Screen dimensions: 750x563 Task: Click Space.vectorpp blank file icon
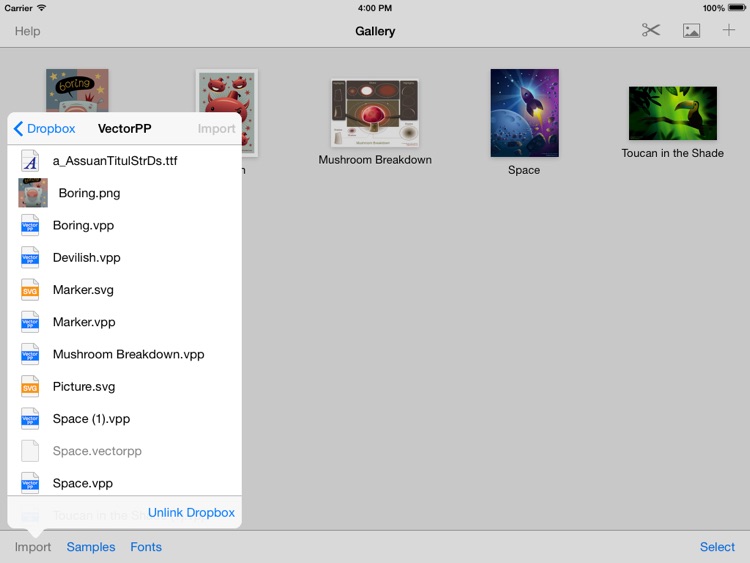click(x=30, y=451)
